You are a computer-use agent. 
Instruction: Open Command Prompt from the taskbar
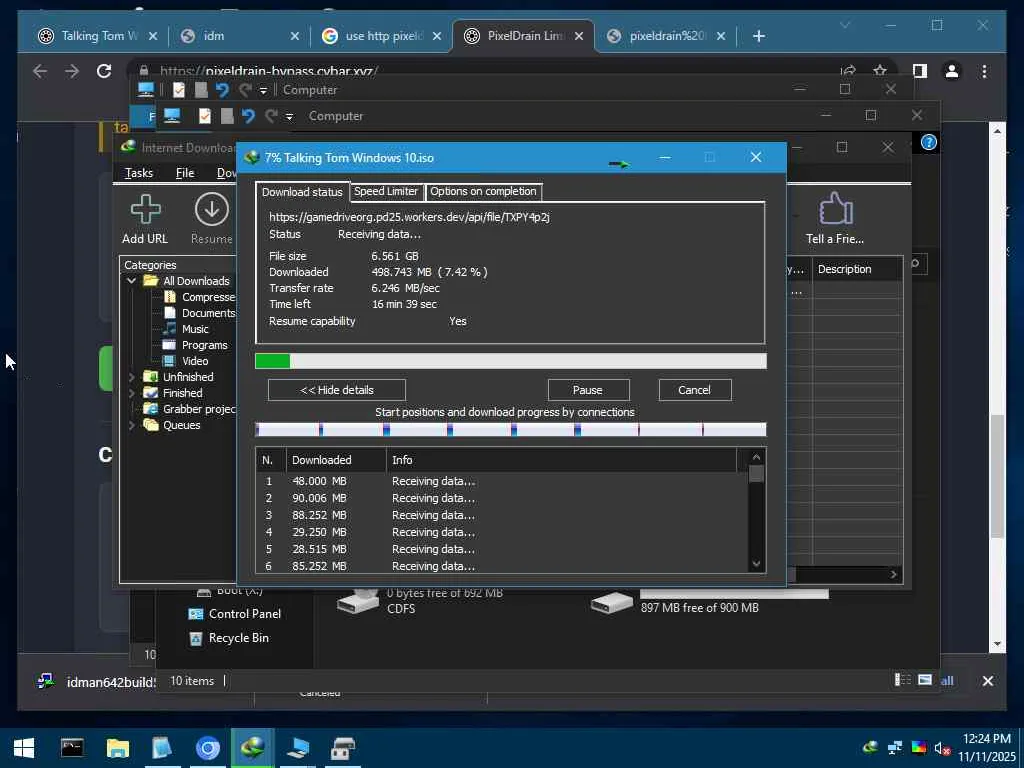click(x=72, y=748)
